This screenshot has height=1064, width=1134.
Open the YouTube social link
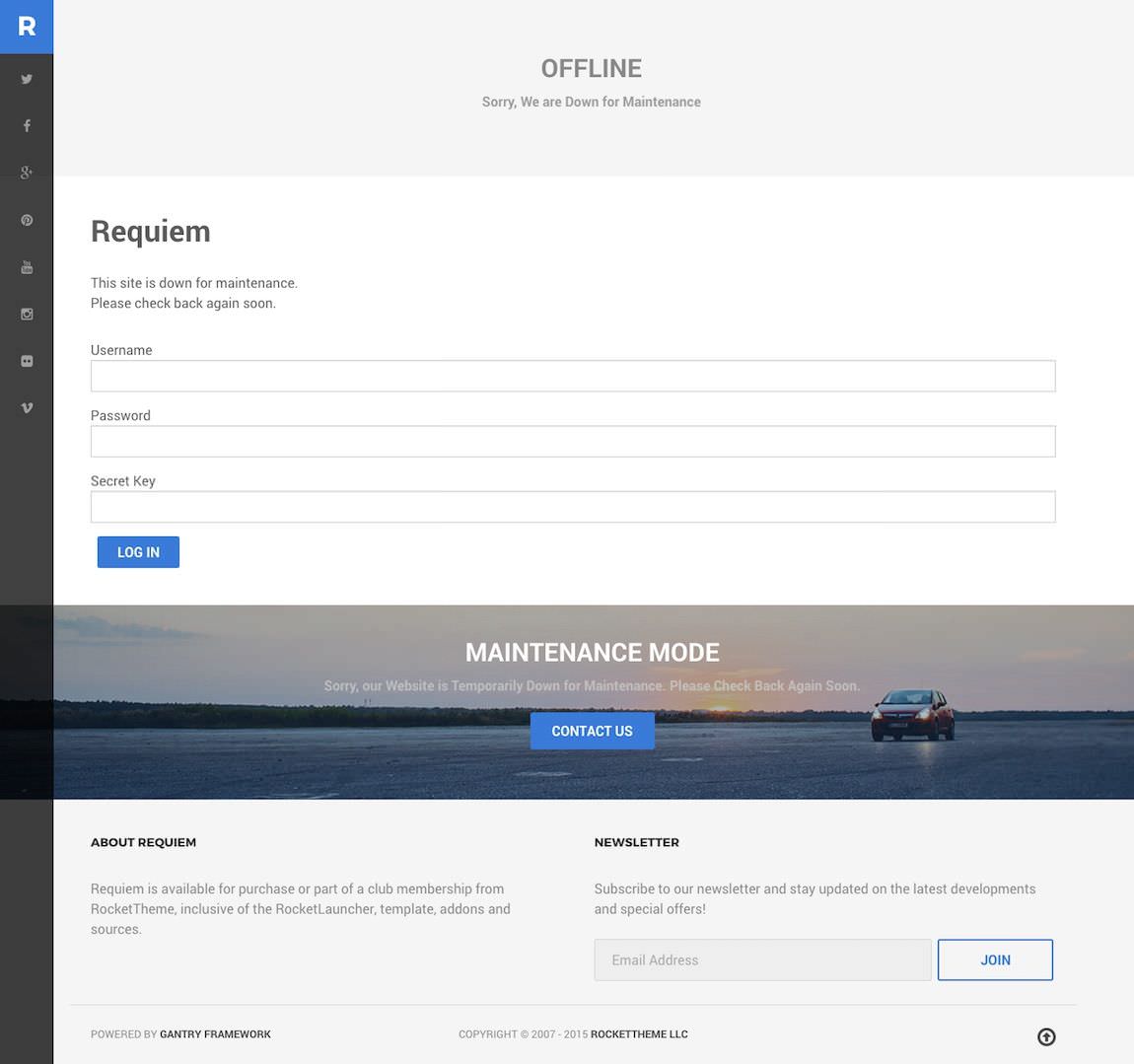point(27,267)
